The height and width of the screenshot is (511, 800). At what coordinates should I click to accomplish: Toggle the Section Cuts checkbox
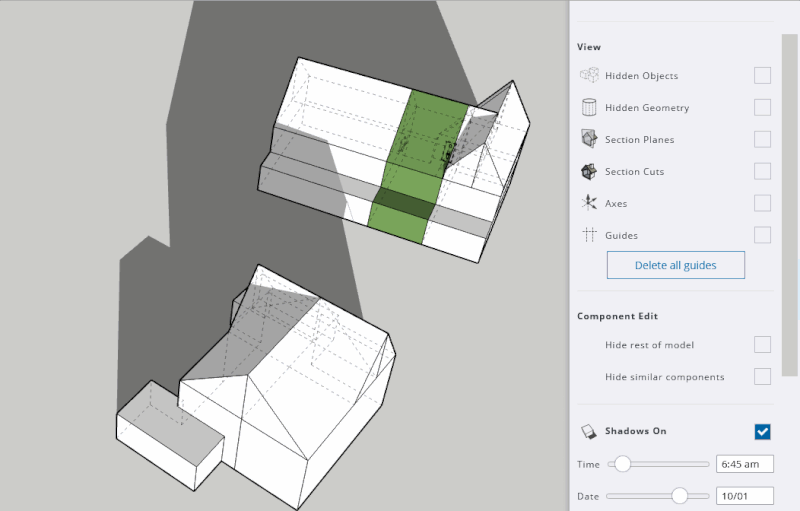click(x=762, y=171)
